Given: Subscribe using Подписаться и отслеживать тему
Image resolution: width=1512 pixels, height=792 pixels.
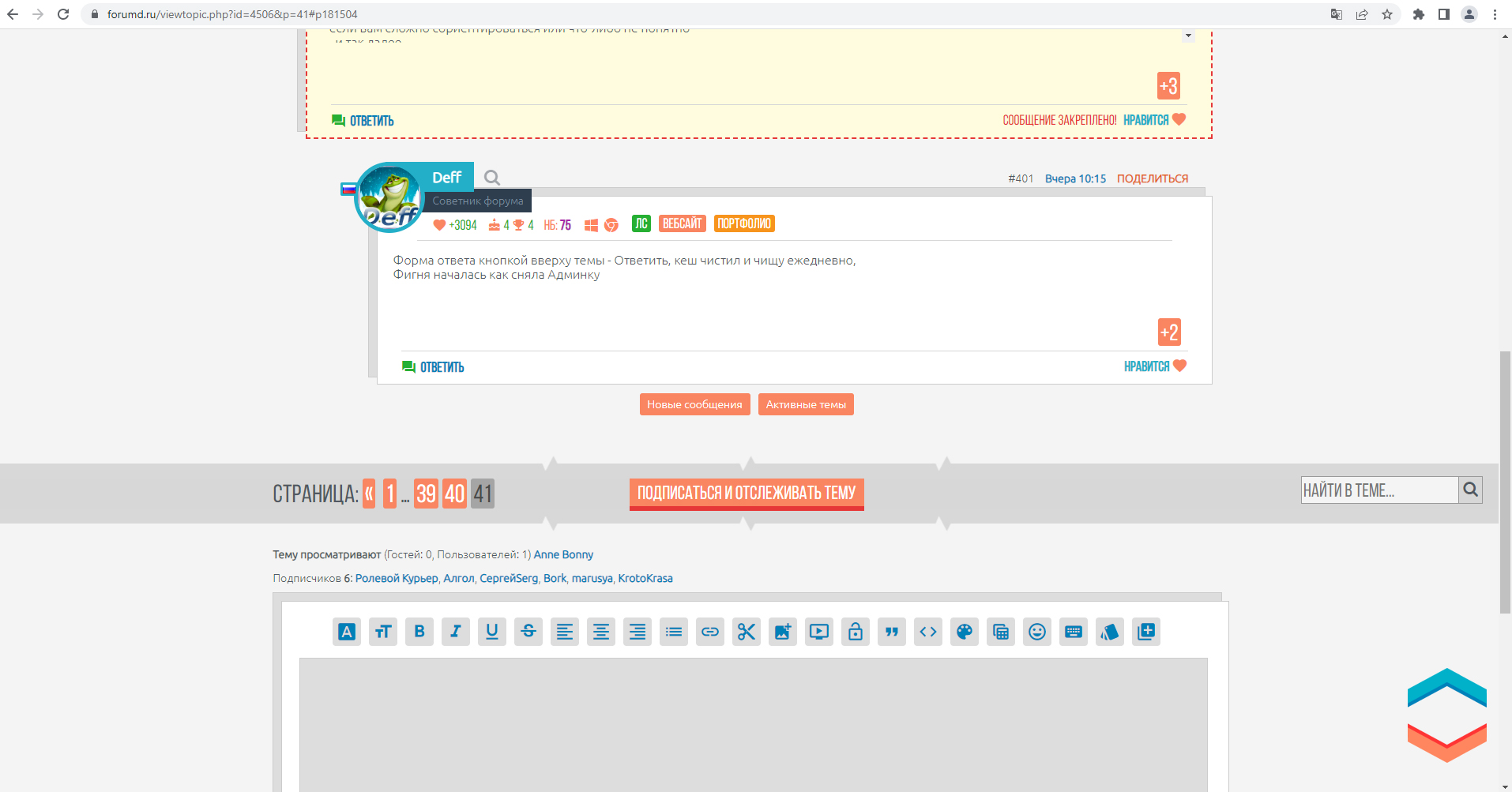Looking at the screenshot, I should tap(747, 494).
